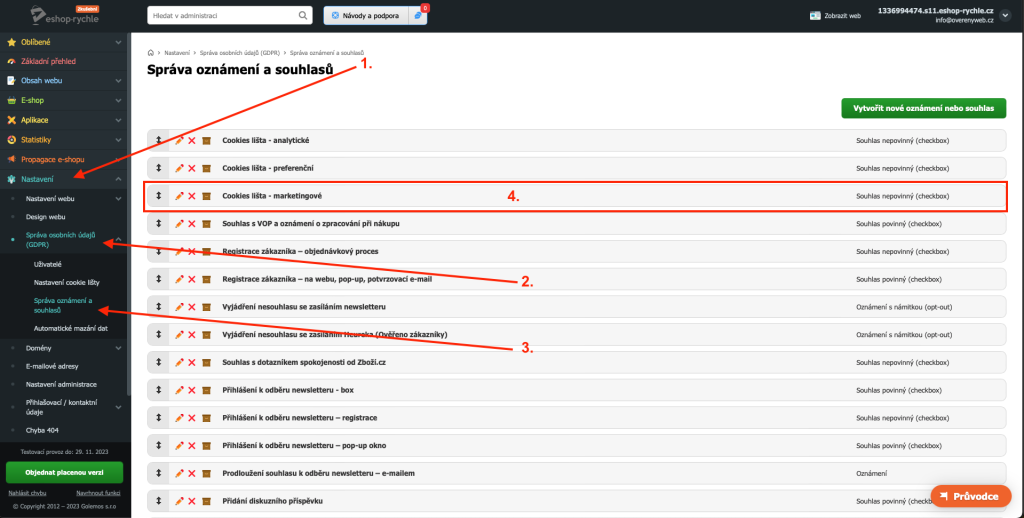Edit Přihlášení k odběru newsletteru – pop-up okno
This screenshot has width=1024, height=518.
[x=179, y=445]
